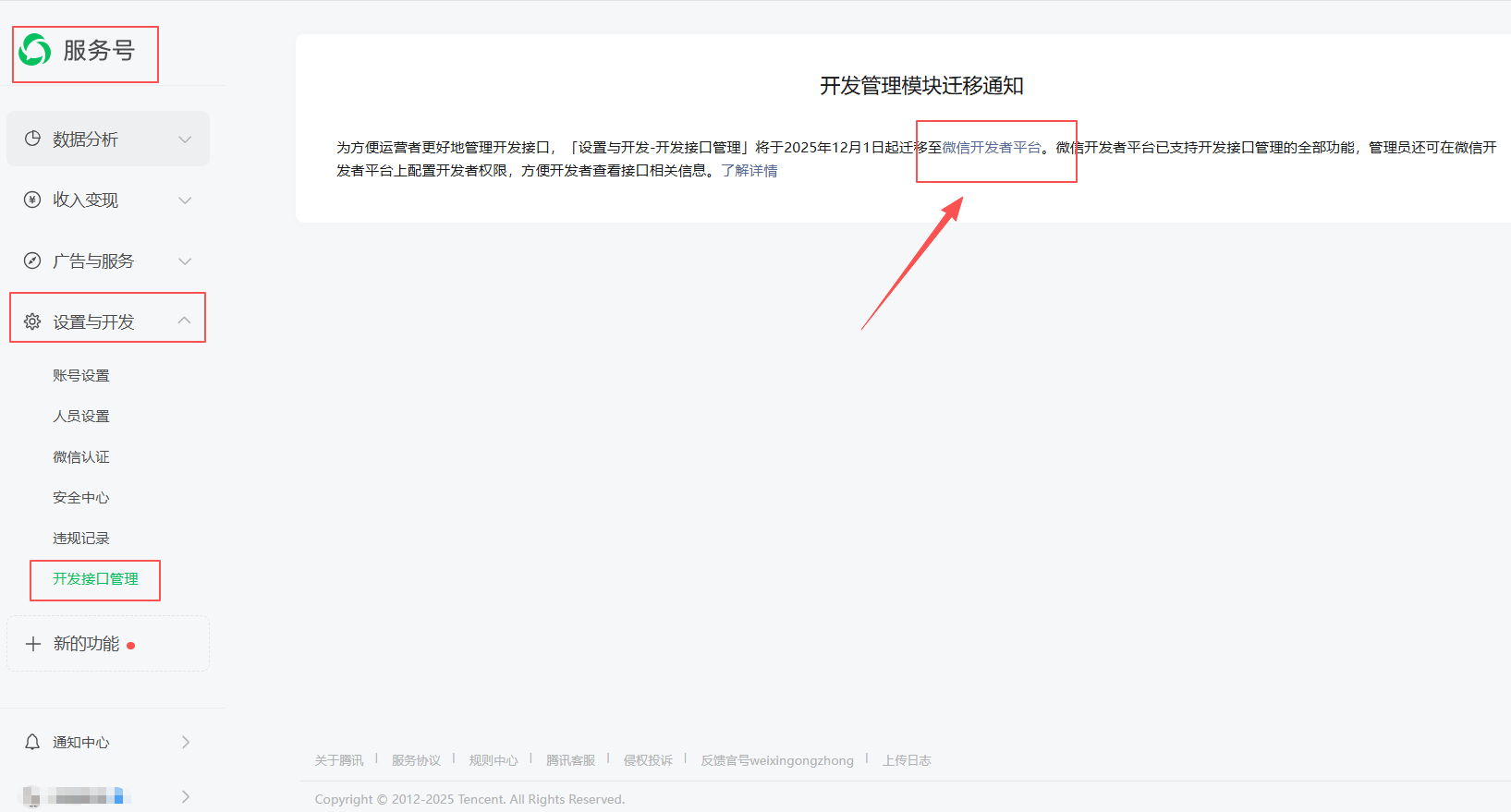The height and width of the screenshot is (812, 1511).
Task: Click the blurred account avatar at bottom
Action: click(31, 796)
